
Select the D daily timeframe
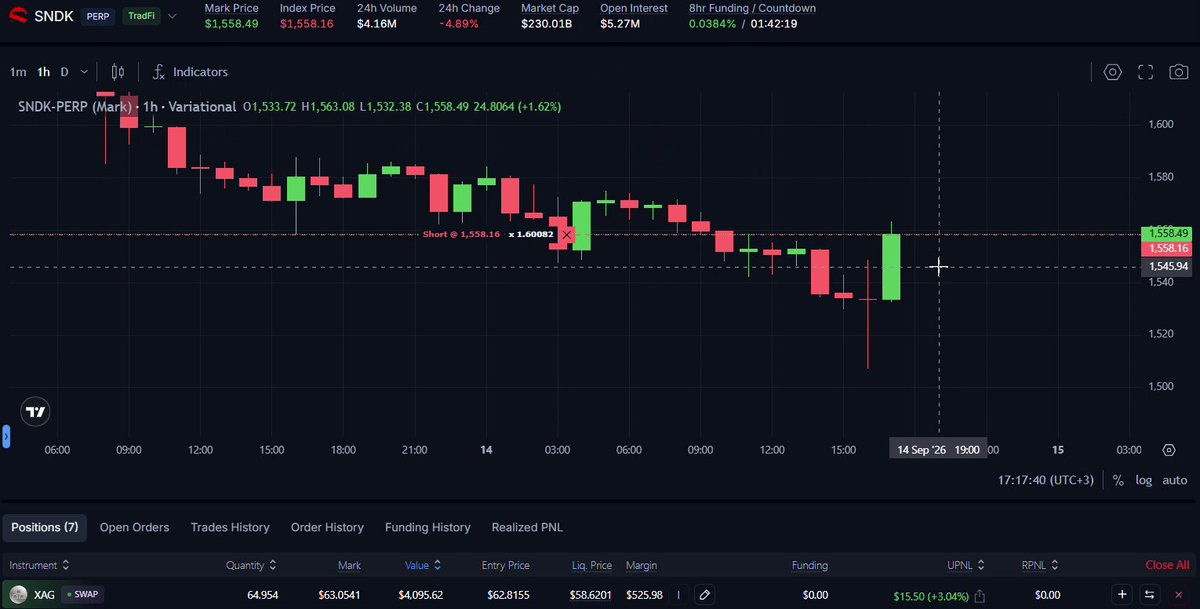tap(65, 72)
